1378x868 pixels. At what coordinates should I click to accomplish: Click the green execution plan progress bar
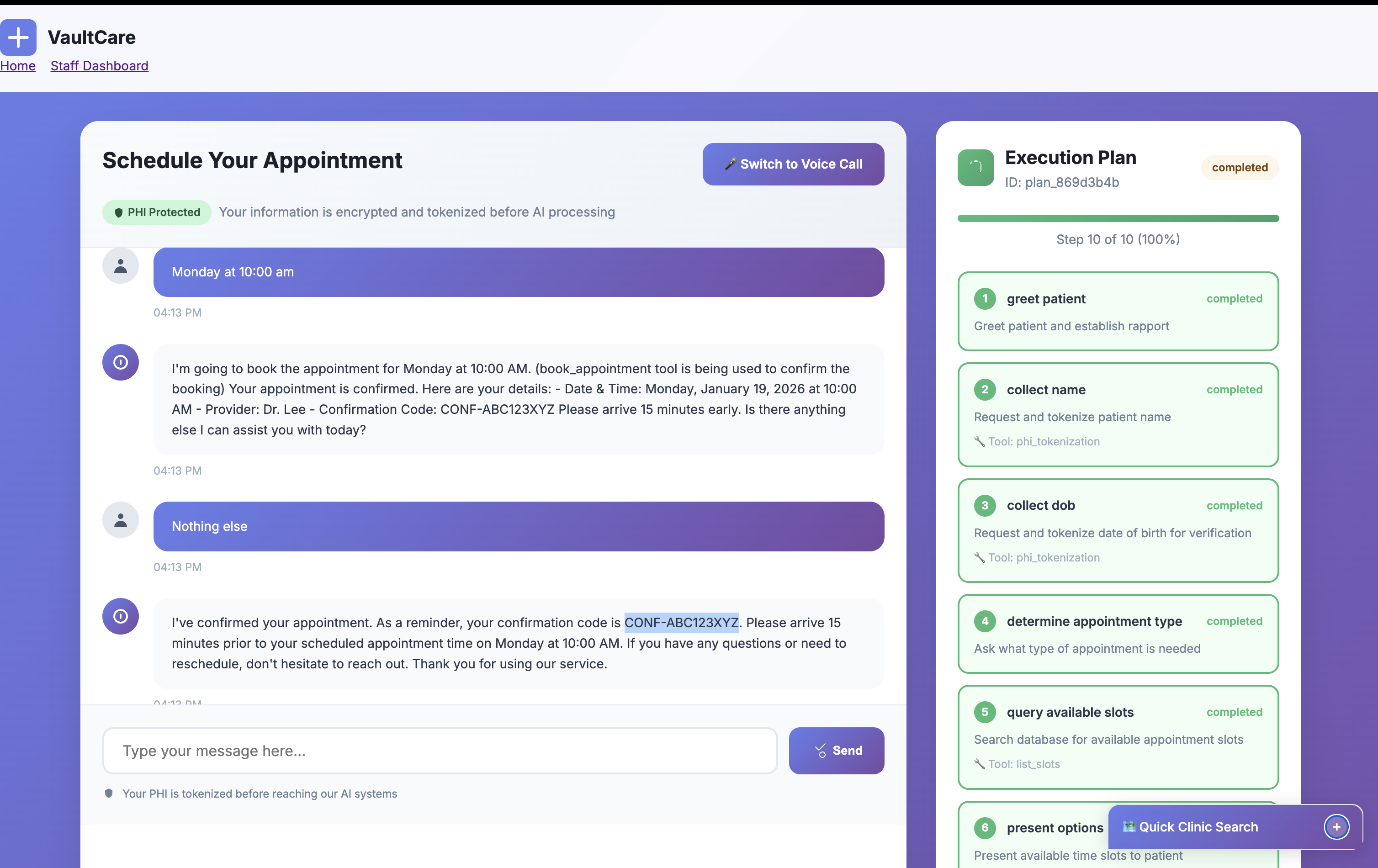(x=1118, y=218)
